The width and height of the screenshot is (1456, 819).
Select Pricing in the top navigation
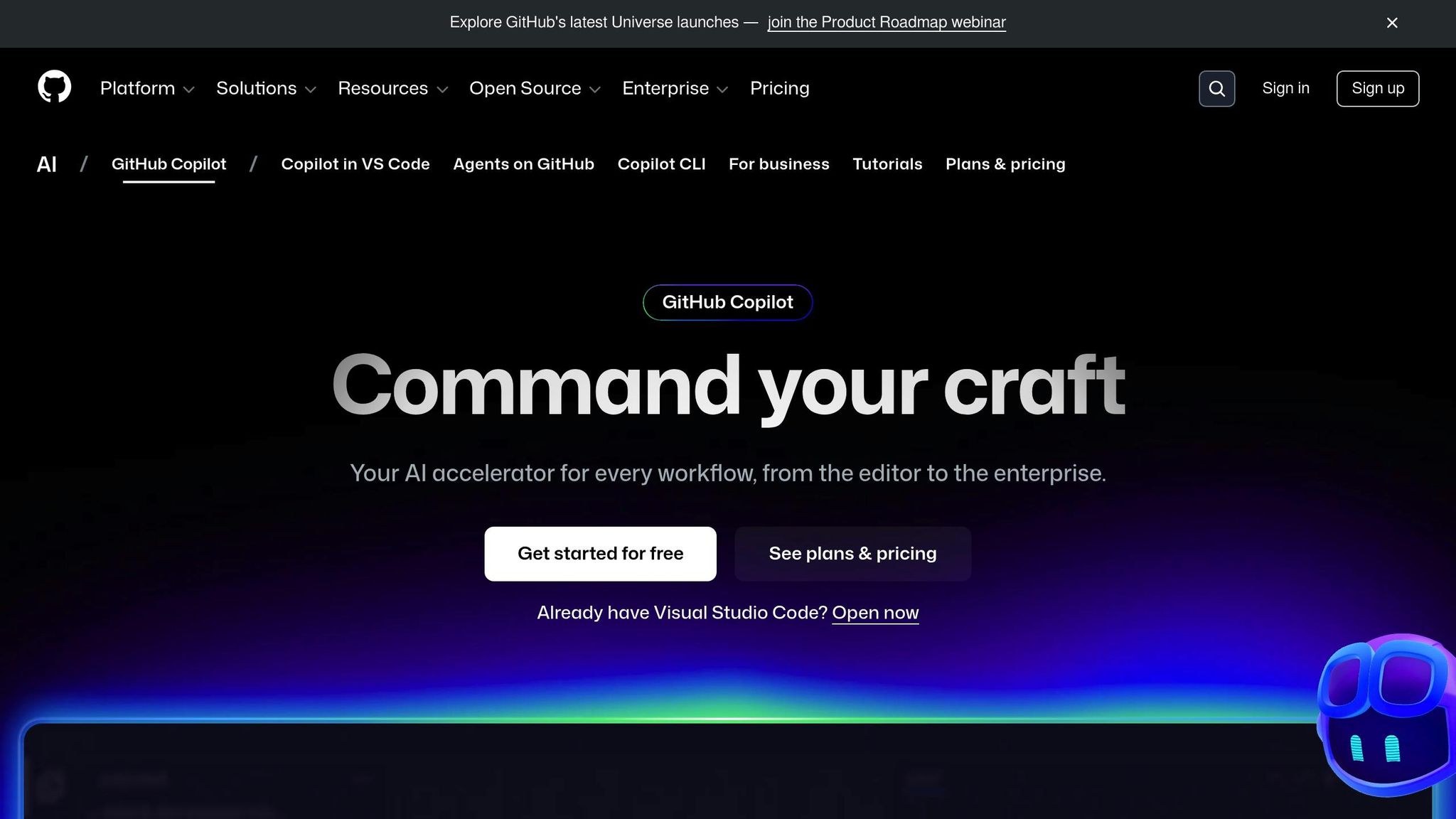(779, 88)
